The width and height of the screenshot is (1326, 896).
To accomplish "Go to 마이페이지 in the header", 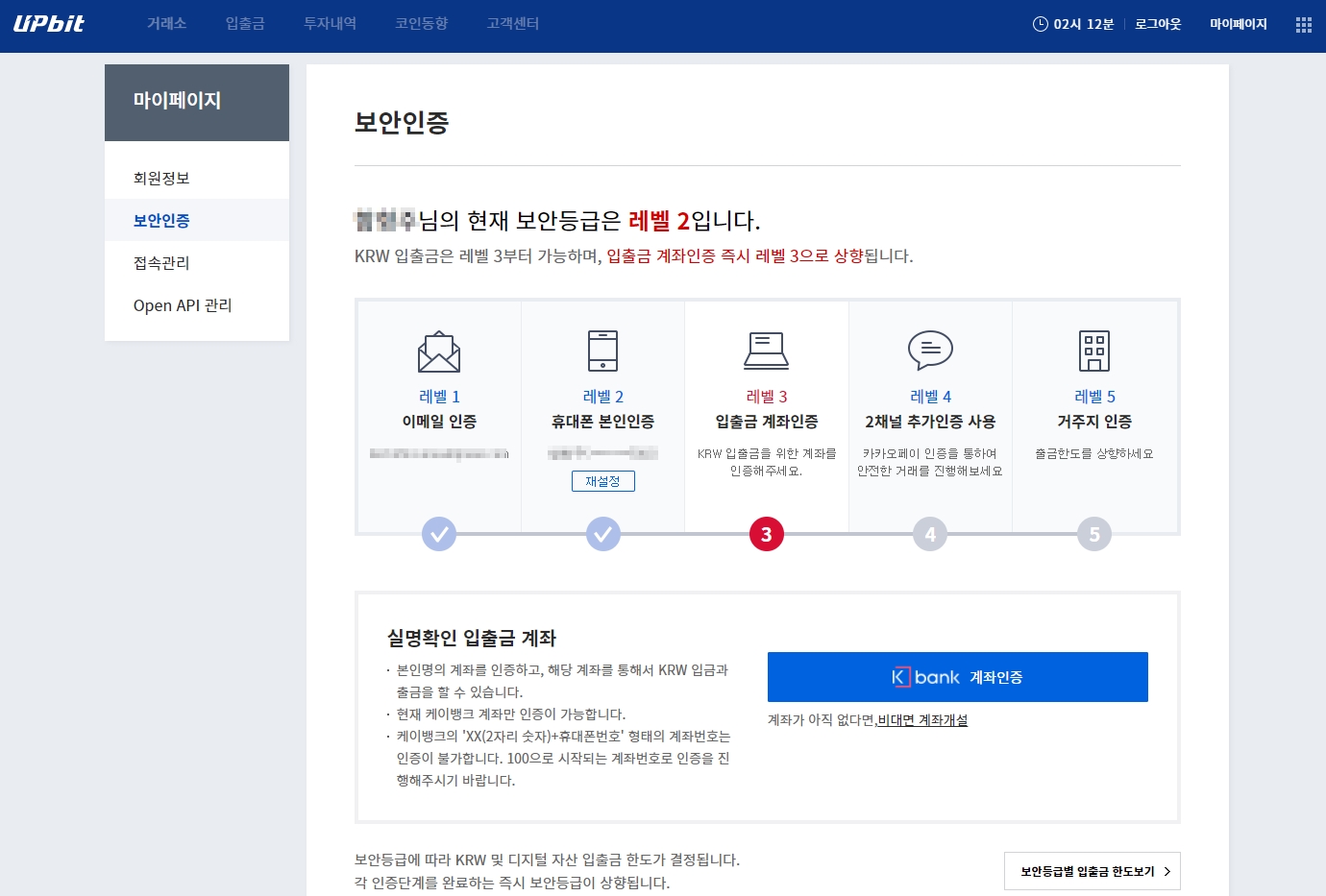I will point(1239,24).
